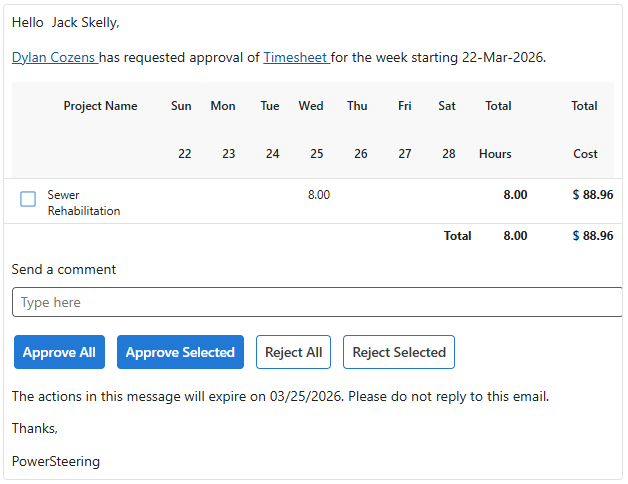Click the Mon column header
The width and height of the screenshot is (628, 484).
pos(223,106)
